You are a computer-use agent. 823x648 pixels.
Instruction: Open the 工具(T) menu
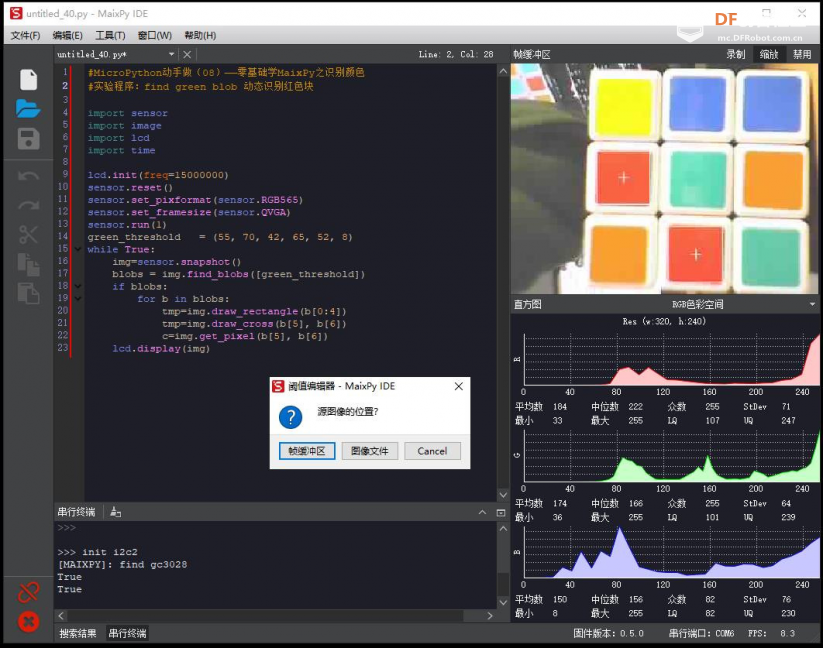[x=110, y=35]
